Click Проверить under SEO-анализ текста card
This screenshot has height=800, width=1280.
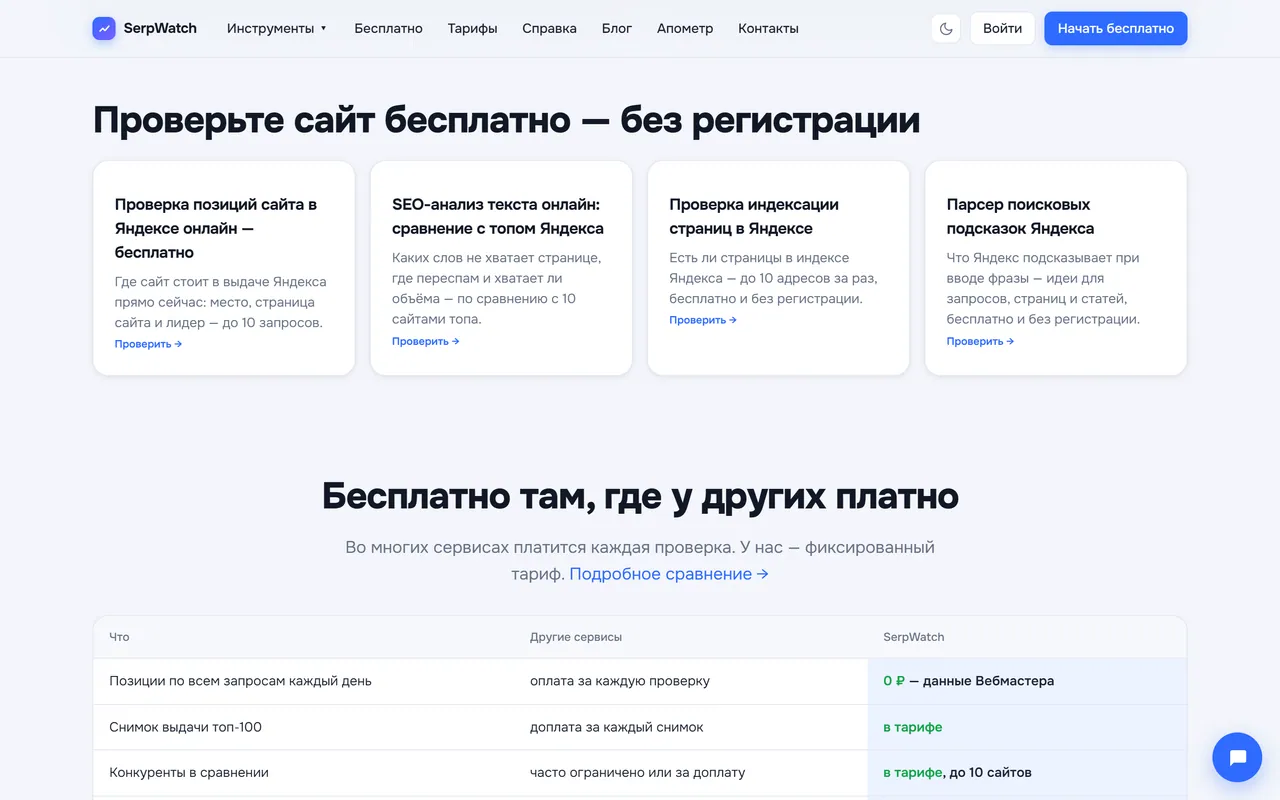coord(425,341)
